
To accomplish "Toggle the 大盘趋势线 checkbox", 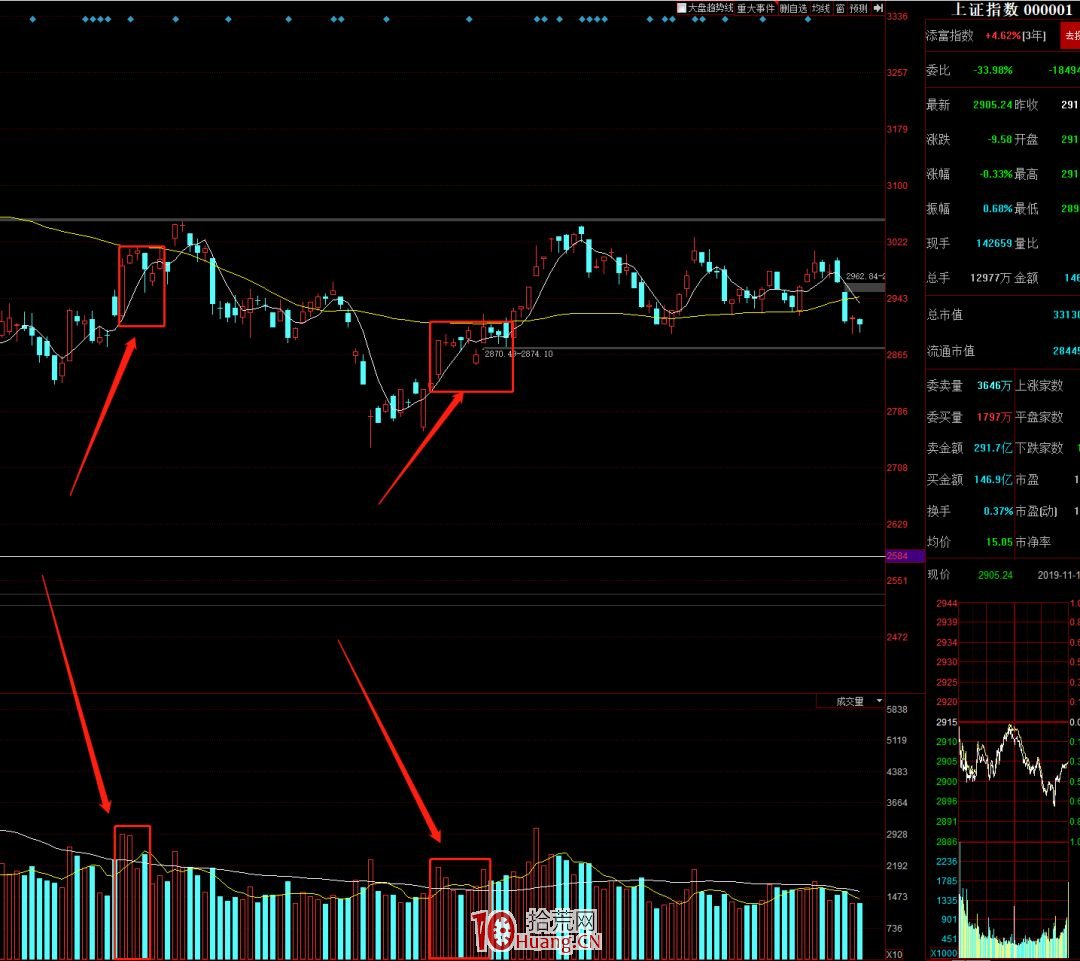I will [x=682, y=8].
